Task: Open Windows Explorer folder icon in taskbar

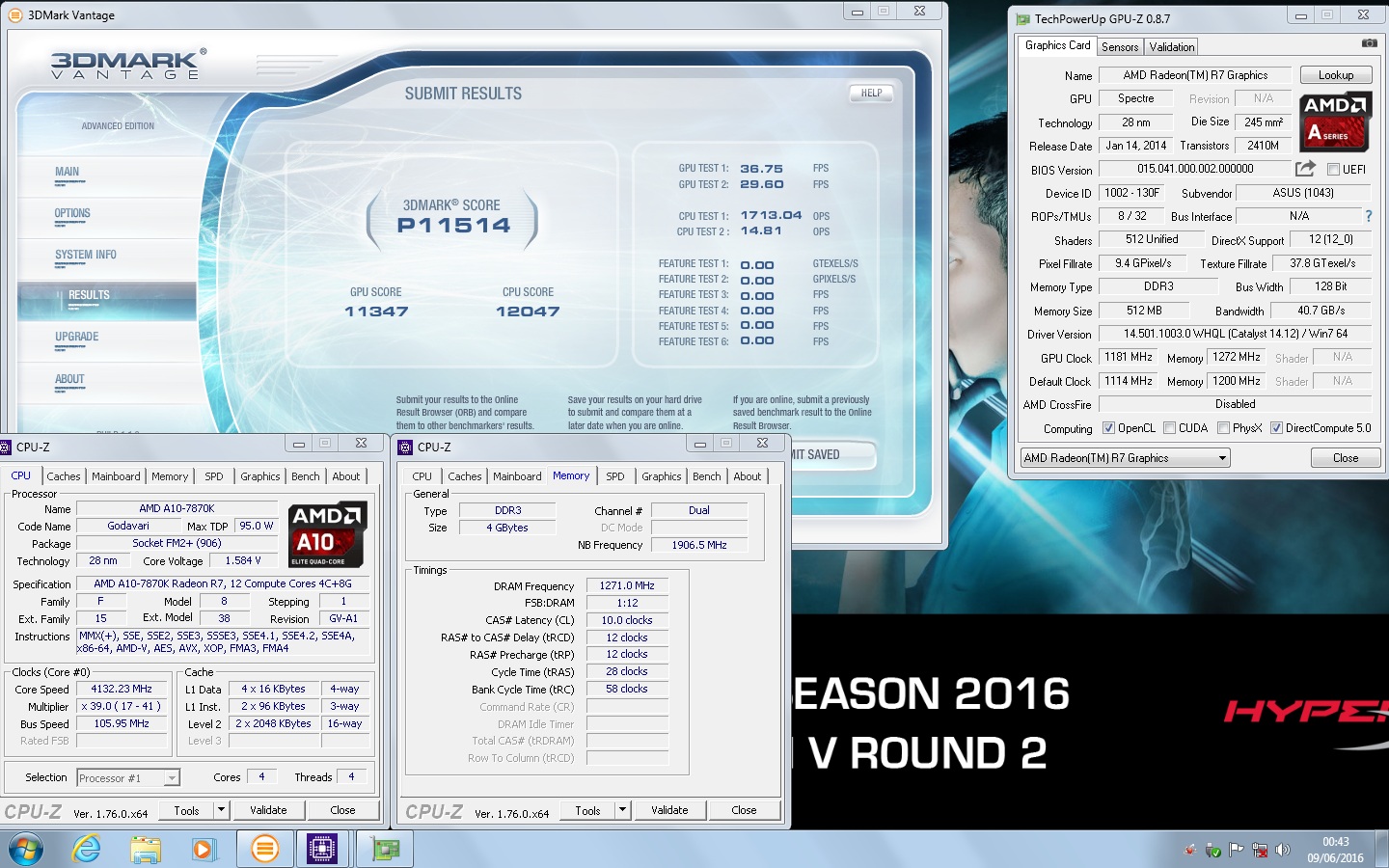Action: coord(146,849)
